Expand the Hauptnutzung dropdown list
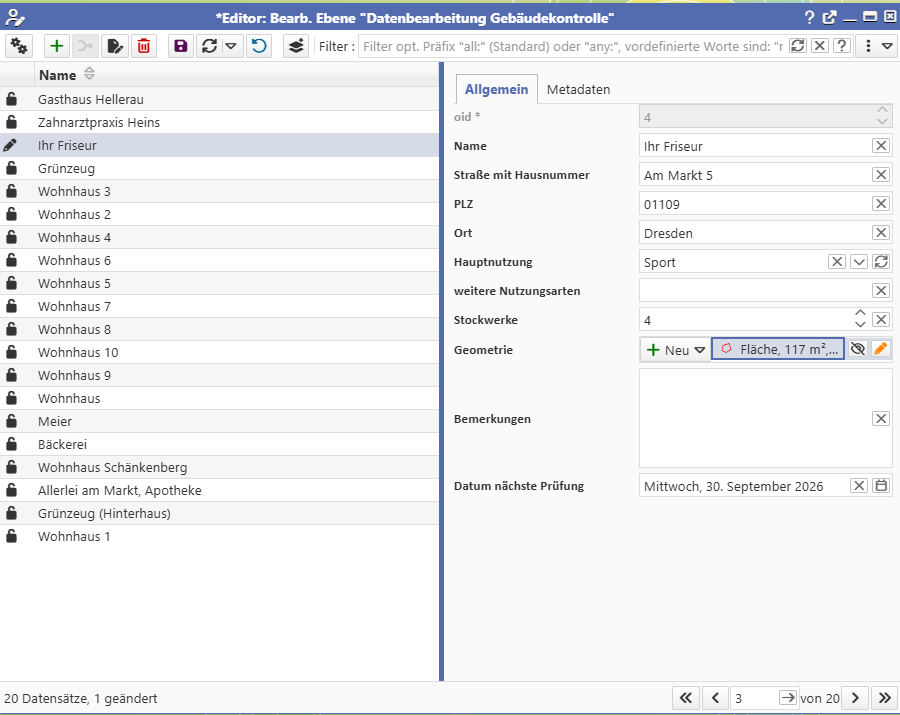 859,262
